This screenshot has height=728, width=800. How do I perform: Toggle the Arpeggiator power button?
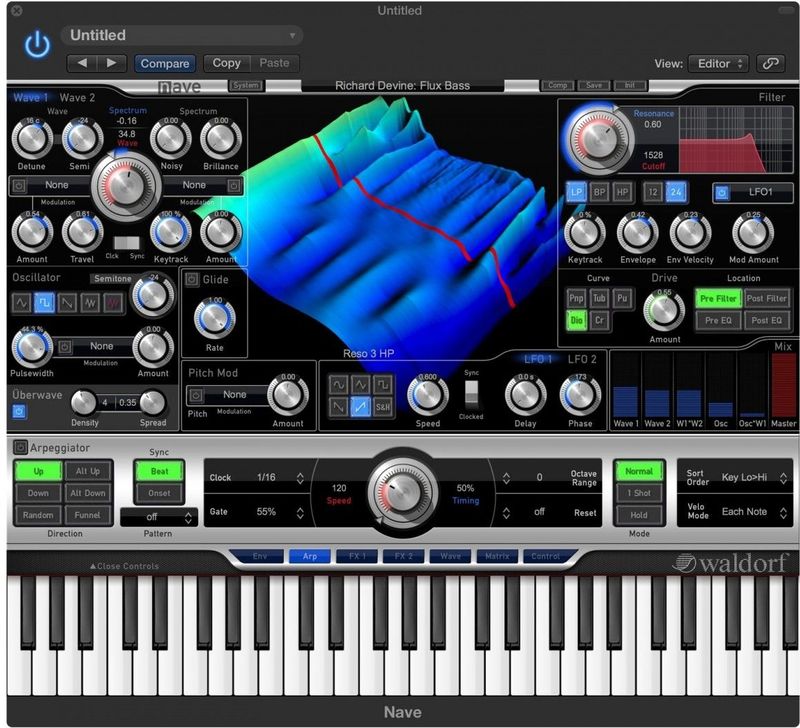[20, 447]
